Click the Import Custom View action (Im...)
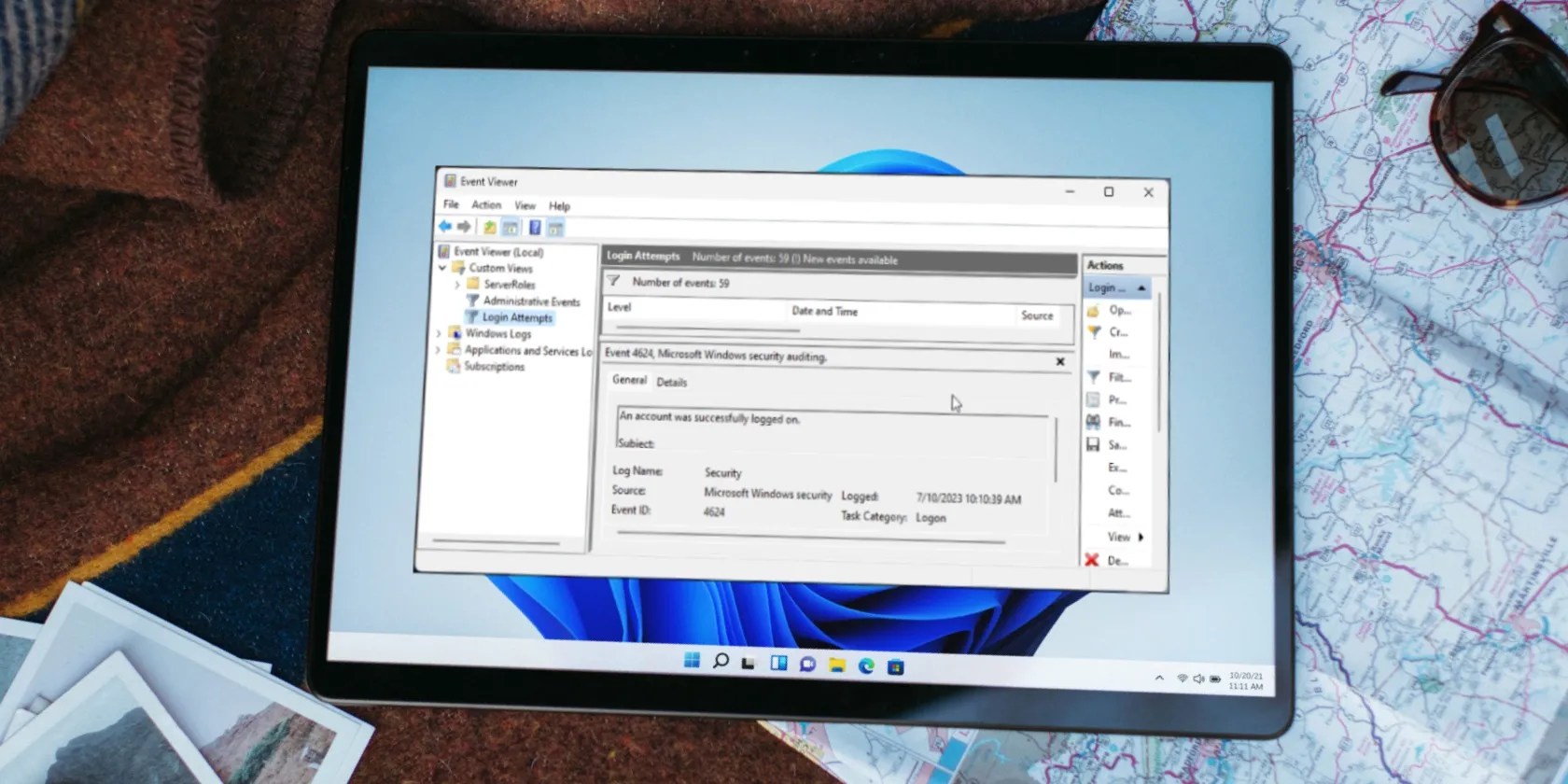The height and width of the screenshot is (784, 1568). [x=1118, y=355]
